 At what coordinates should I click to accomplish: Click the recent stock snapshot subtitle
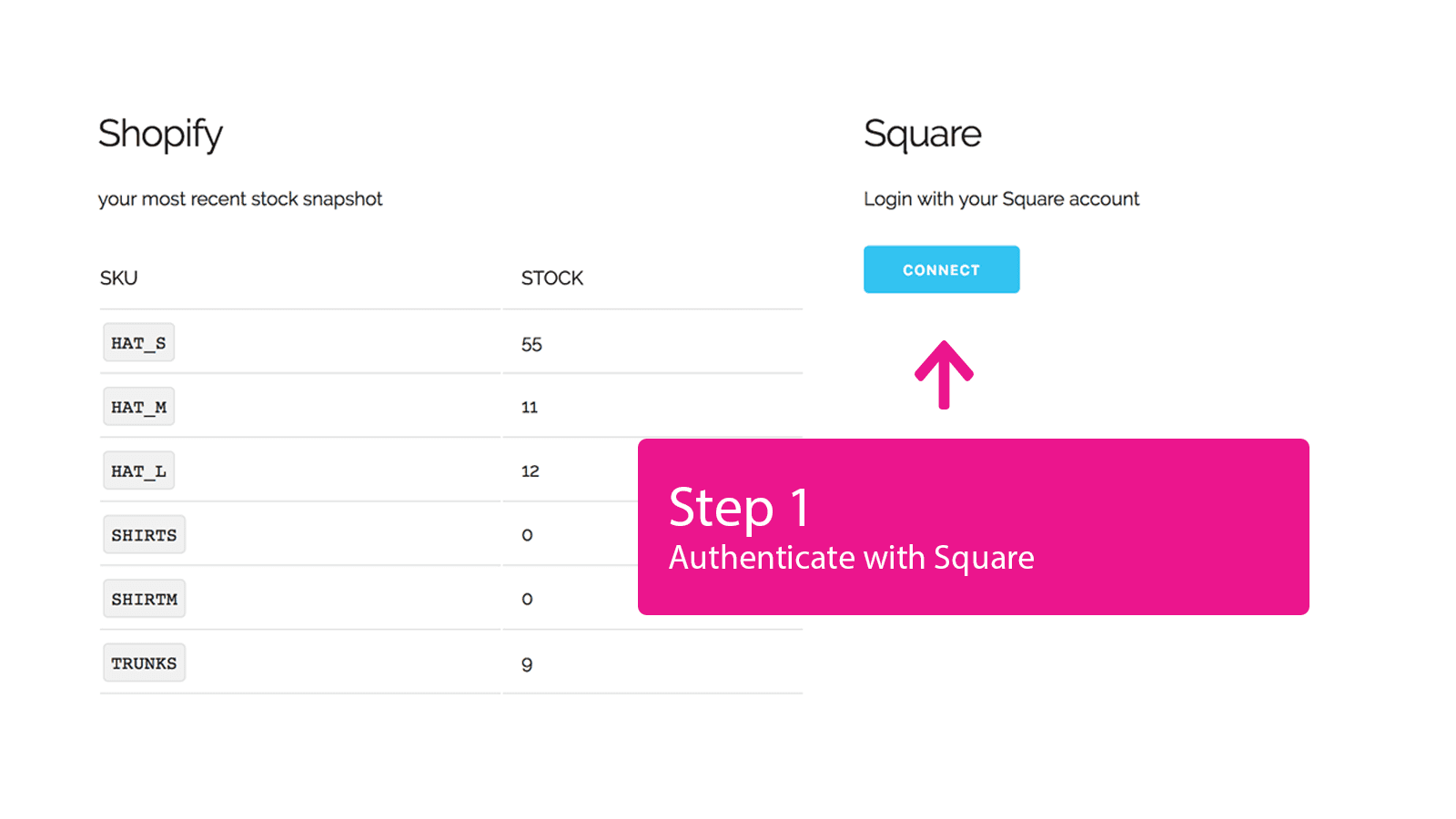(x=239, y=198)
